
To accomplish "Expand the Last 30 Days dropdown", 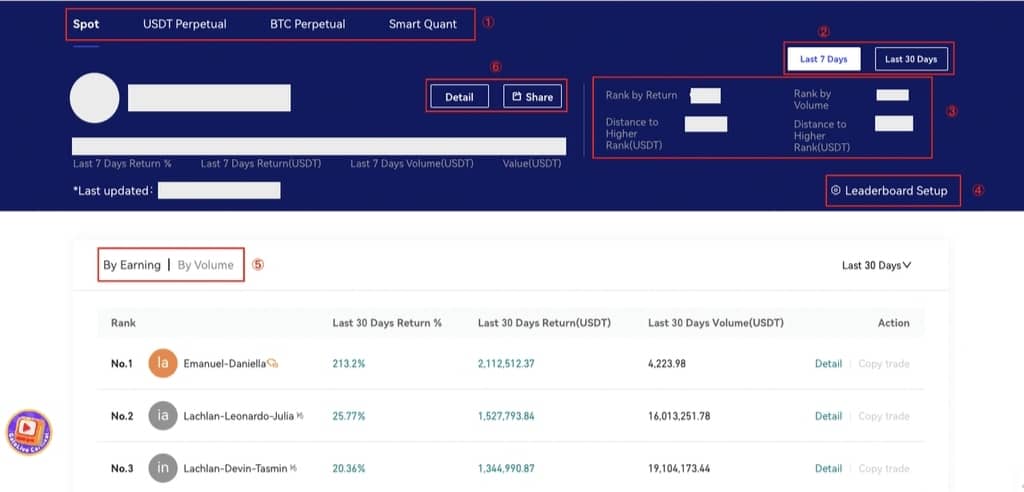I will pyautogui.click(x=876, y=265).
